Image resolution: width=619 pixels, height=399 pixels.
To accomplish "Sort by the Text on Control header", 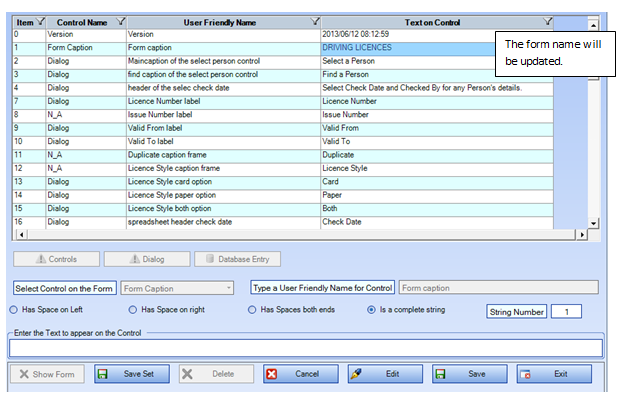I will tap(432, 22).
